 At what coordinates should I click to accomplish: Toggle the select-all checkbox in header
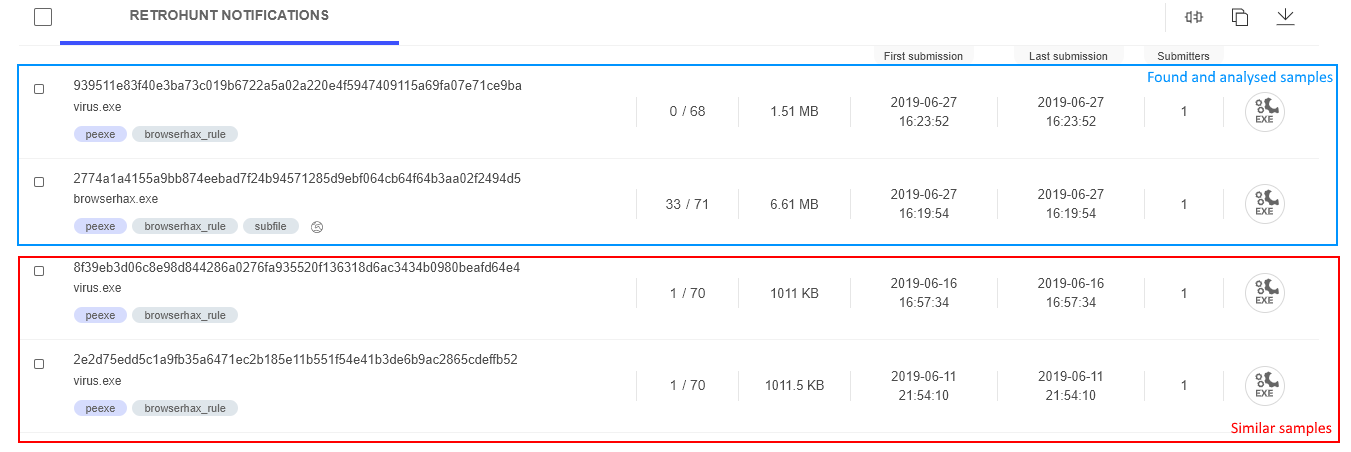click(x=43, y=17)
